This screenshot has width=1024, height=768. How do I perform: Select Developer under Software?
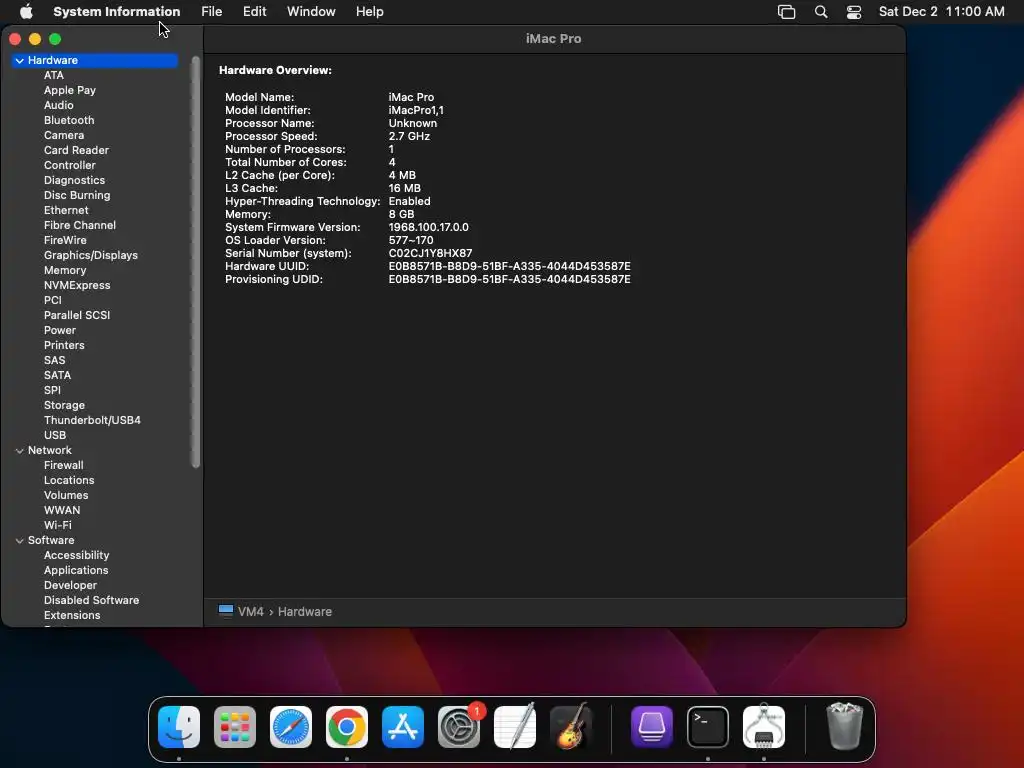point(70,586)
